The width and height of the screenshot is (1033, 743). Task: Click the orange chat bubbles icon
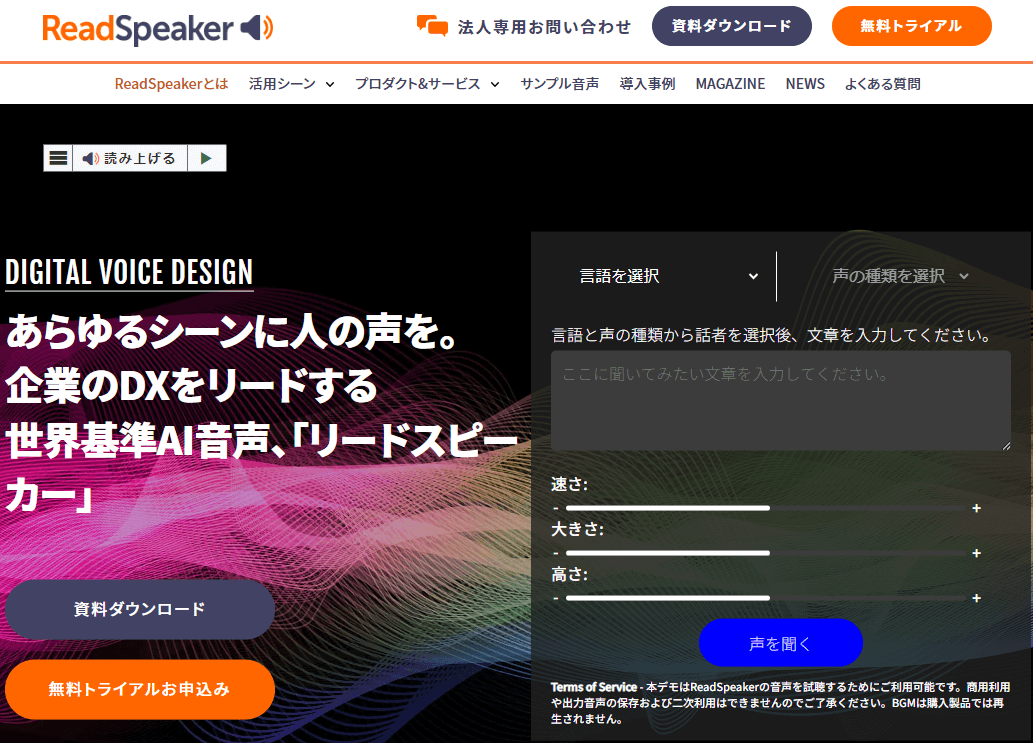pyautogui.click(x=432, y=26)
